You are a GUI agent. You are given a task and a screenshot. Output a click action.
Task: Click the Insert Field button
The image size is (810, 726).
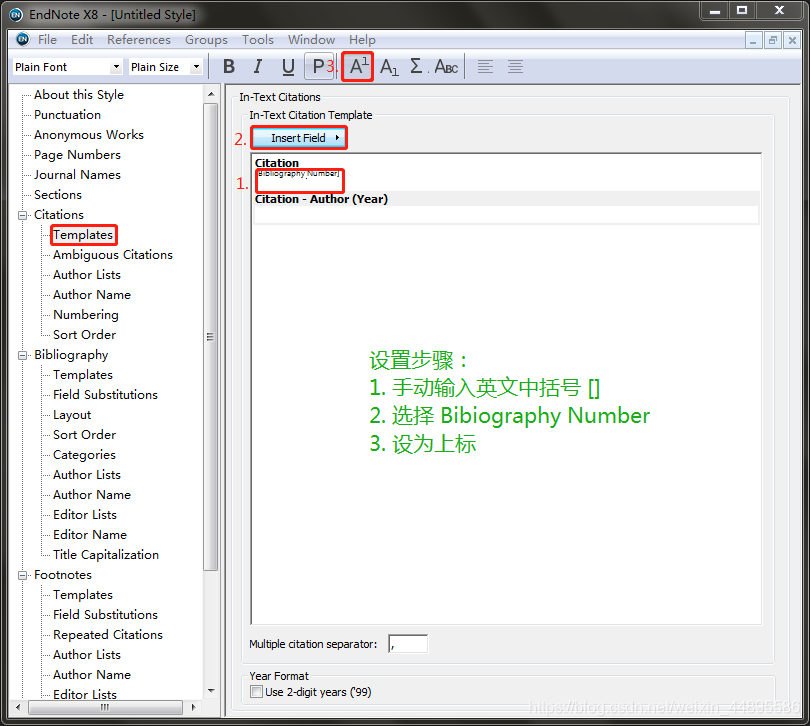pyautogui.click(x=299, y=138)
